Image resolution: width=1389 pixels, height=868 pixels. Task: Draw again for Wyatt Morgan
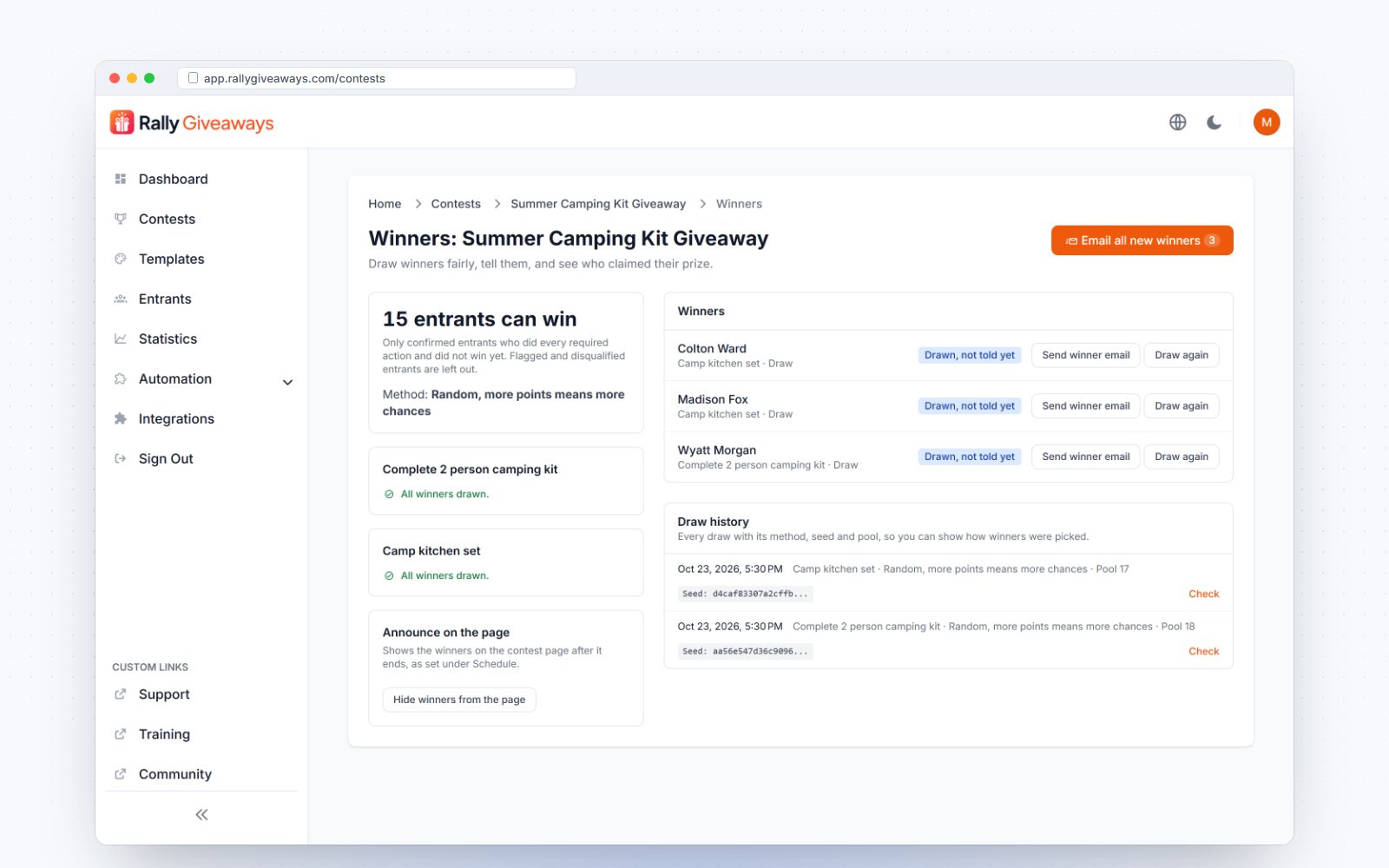(x=1182, y=457)
